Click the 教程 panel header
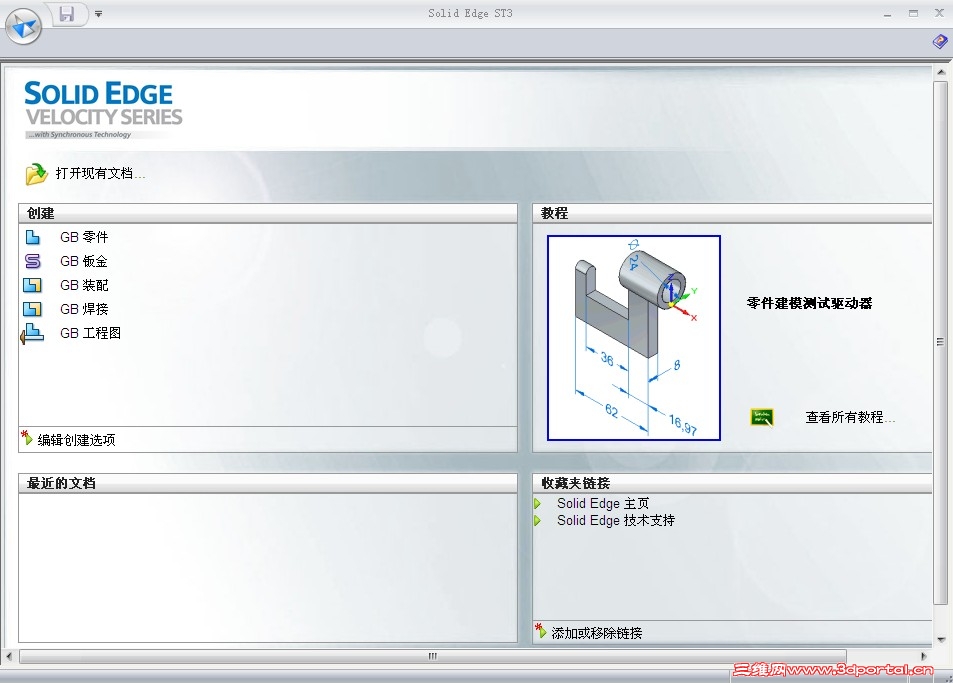Screen dimensions: 953x683 [732, 213]
